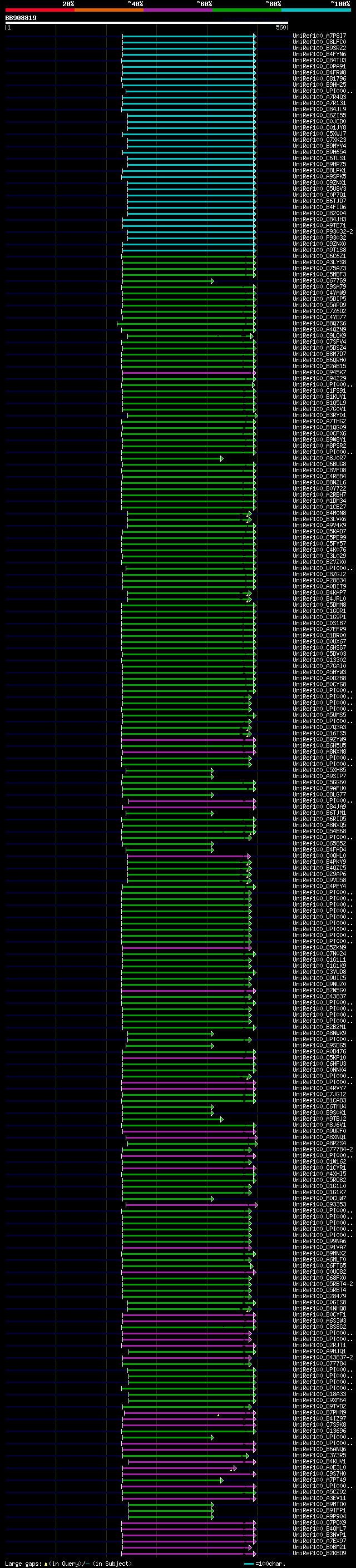Open the UniRef100_Q8LFC0 hit label
Viewport: 356px width, 1568px height.
coord(319,42)
